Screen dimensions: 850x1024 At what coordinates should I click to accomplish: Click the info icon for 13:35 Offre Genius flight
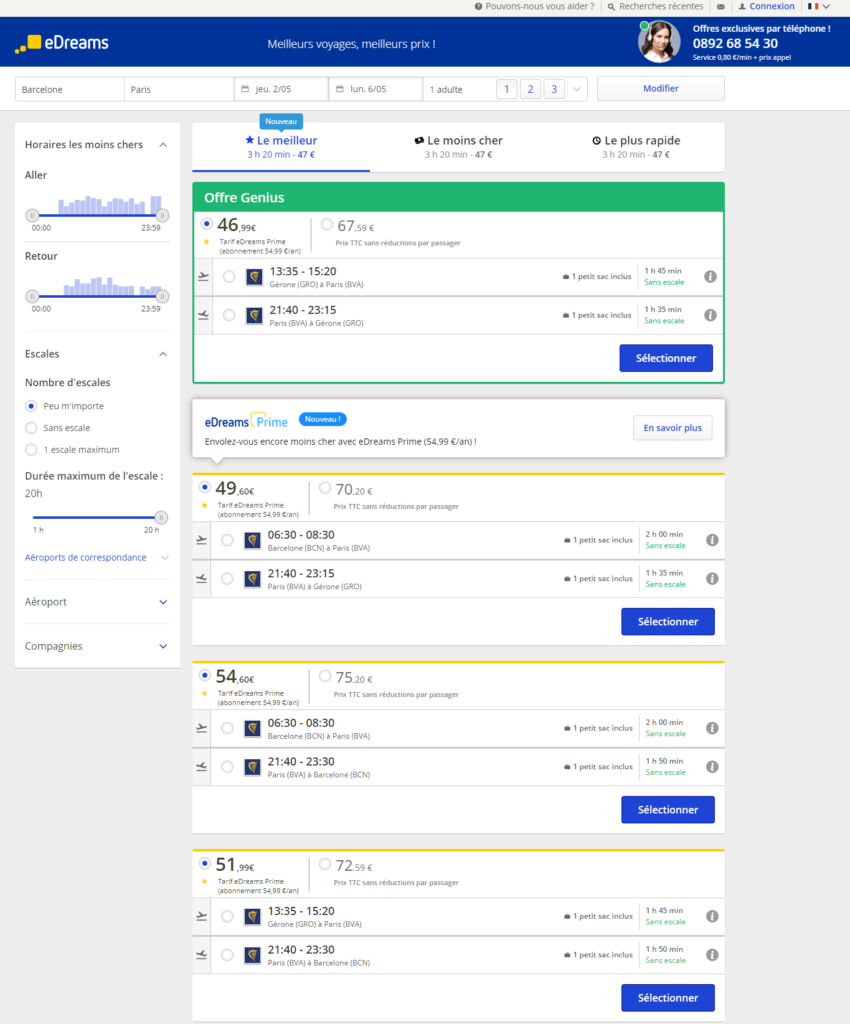click(x=710, y=277)
